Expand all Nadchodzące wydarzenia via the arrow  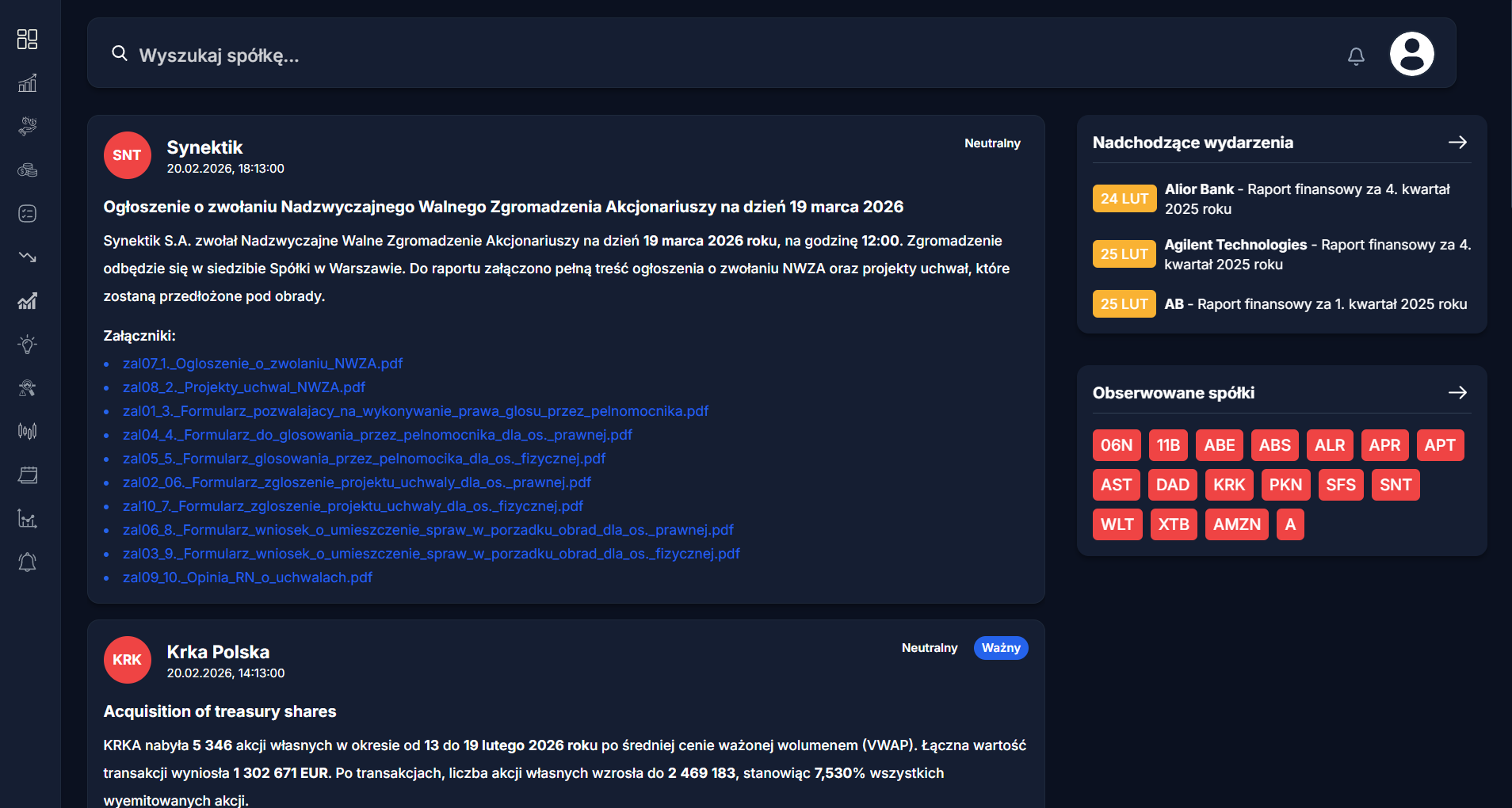1458,143
